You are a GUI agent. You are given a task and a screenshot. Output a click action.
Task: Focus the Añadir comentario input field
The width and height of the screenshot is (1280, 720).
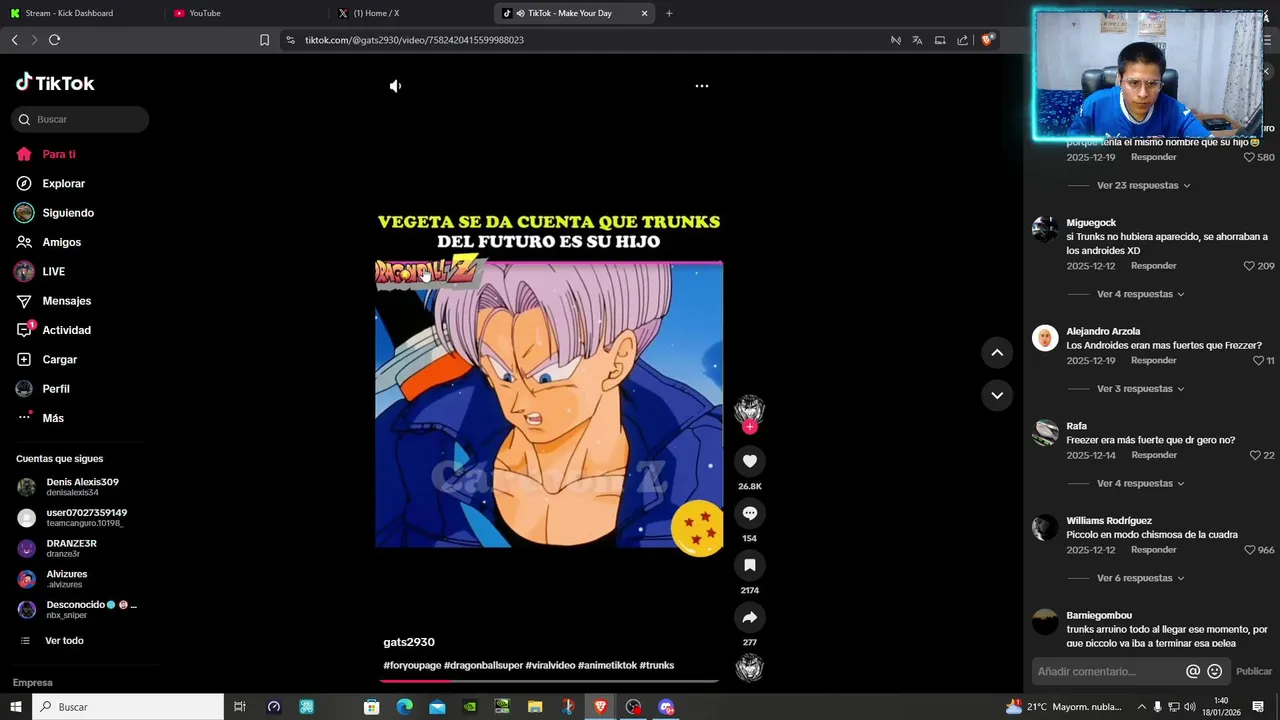tap(1105, 672)
